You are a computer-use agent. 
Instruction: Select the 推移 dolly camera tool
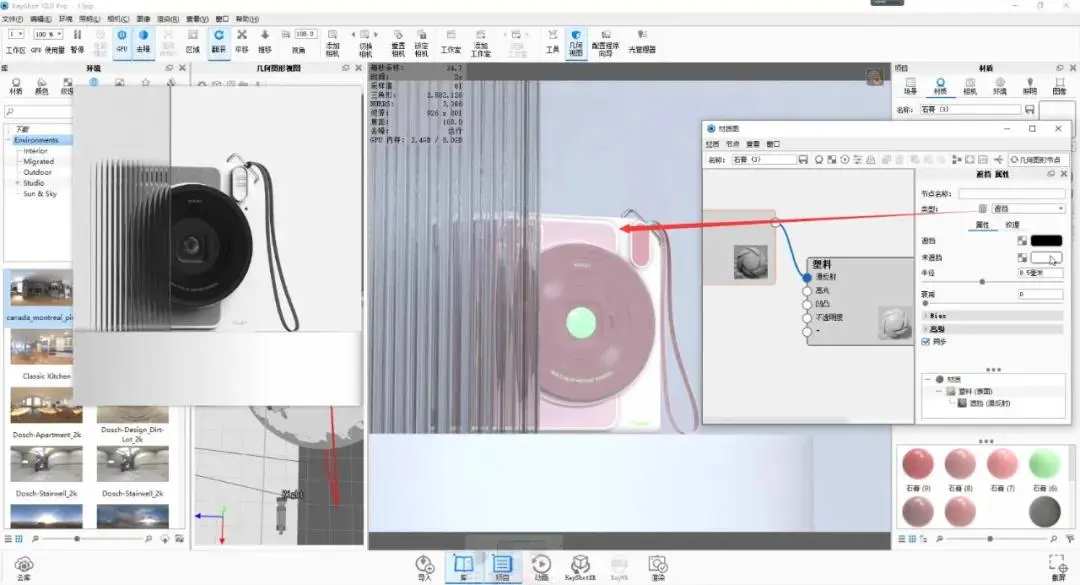(x=264, y=41)
